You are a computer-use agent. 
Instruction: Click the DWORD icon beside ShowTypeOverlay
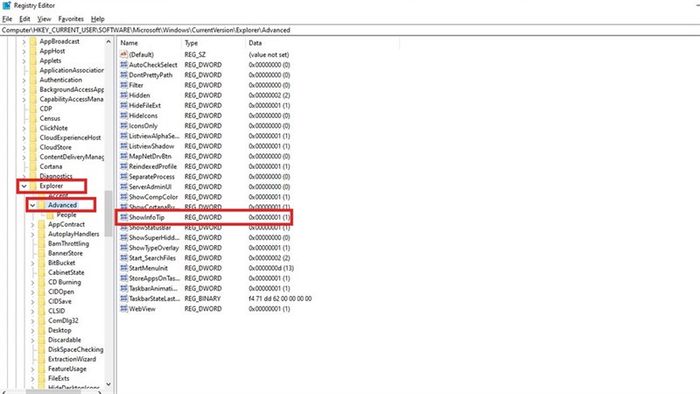click(124, 248)
